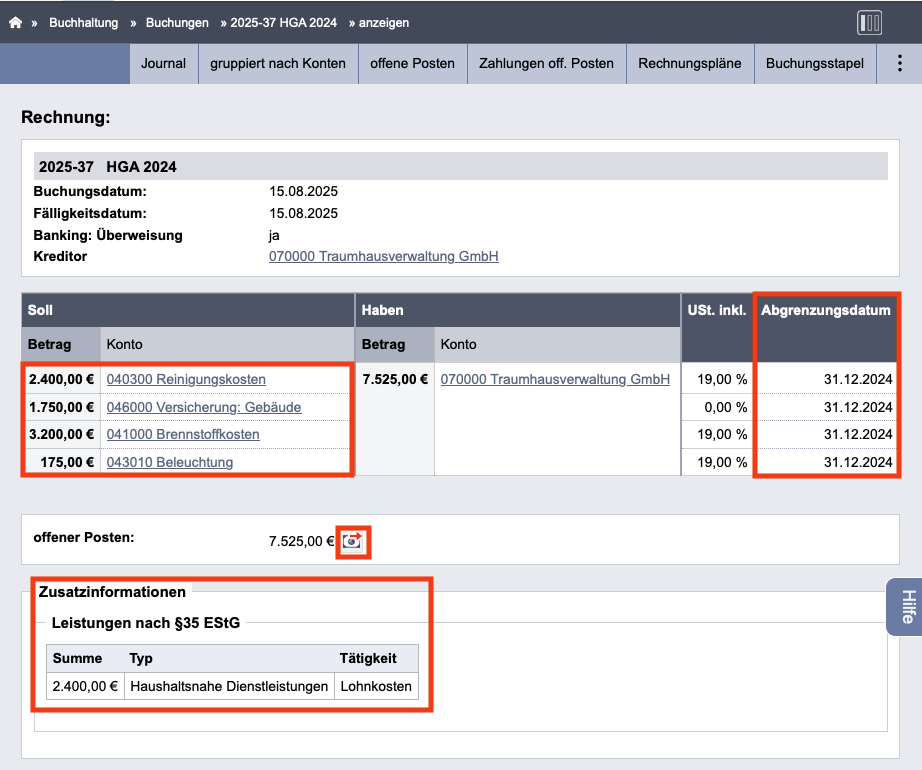Open account 046000 Versicherung: Gebäude
The height and width of the screenshot is (770, 922).
point(204,407)
